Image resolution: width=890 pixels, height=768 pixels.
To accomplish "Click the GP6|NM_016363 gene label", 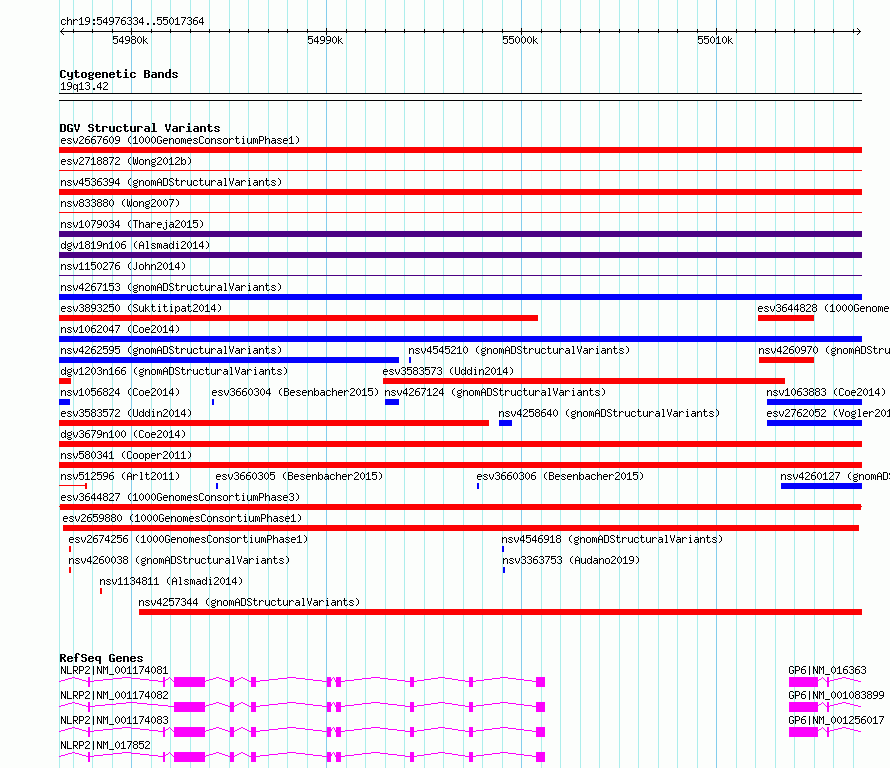I will pos(827,670).
